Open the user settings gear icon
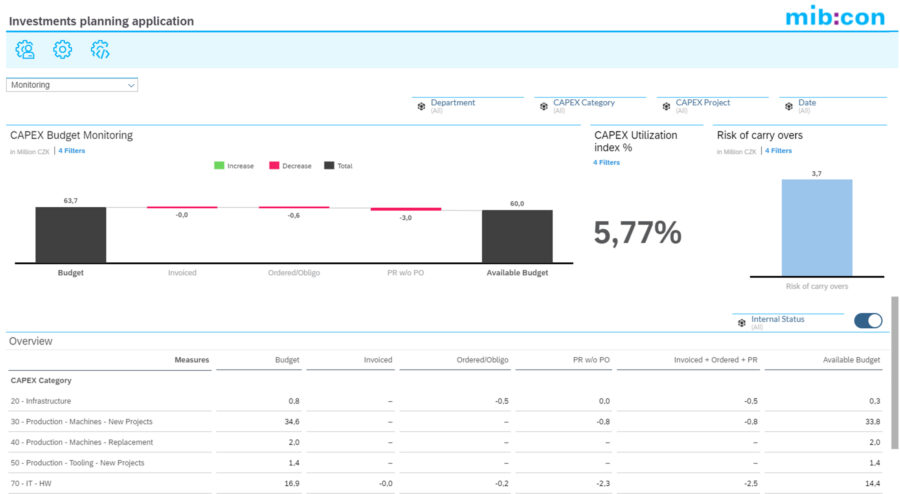The width and height of the screenshot is (900, 494). coord(25,49)
